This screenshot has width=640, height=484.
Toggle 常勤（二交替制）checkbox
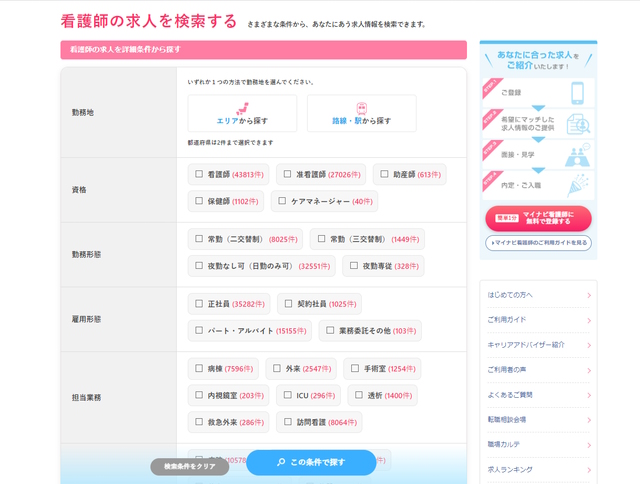tap(199, 239)
